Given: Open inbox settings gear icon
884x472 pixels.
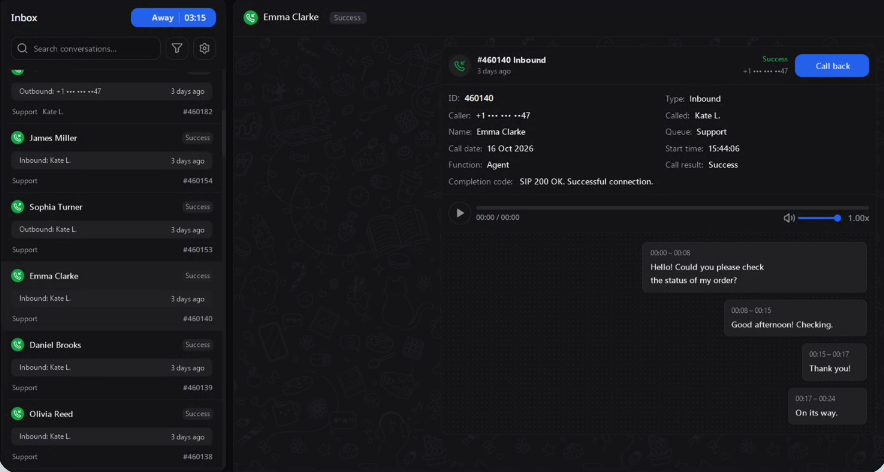Looking at the screenshot, I should [x=205, y=48].
